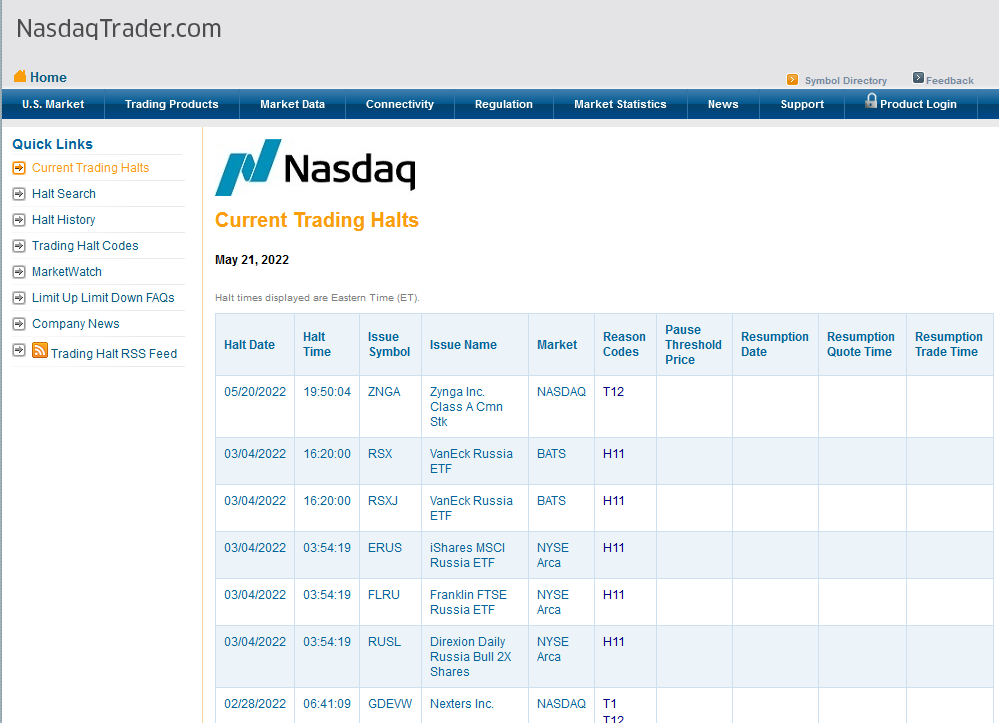Viewport: 1001px width, 723px height.
Task: Click the orange RSS feed icon
Action: [40, 350]
